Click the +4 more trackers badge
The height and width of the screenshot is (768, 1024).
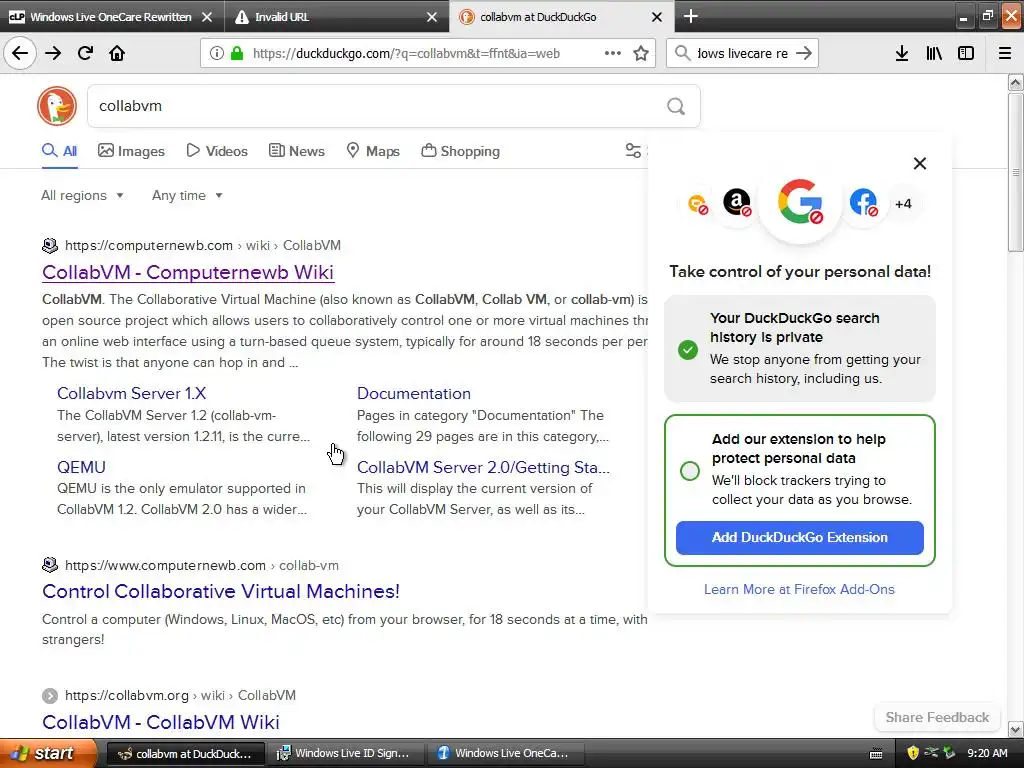[x=903, y=204]
